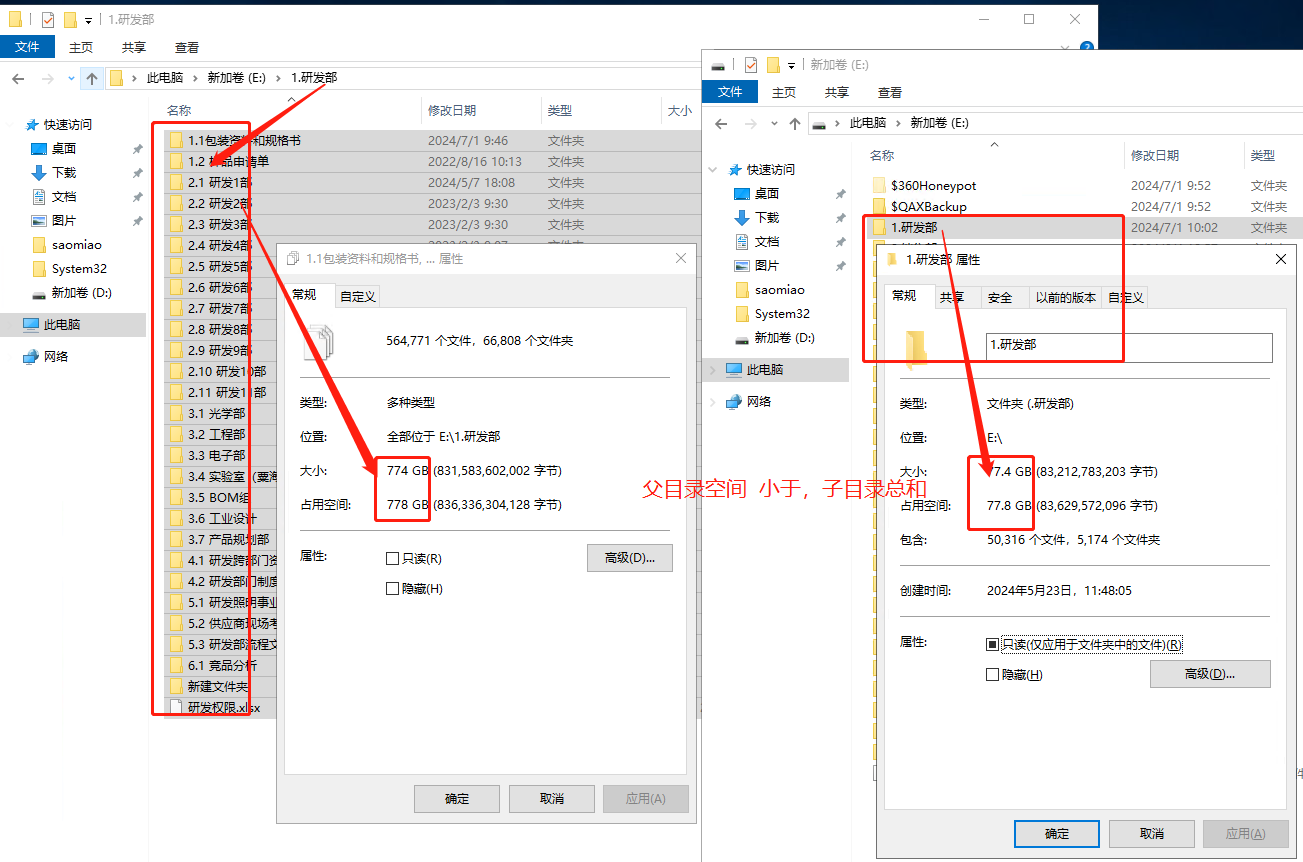Collapse 快速访问 in right navigation pane

point(712,170)
